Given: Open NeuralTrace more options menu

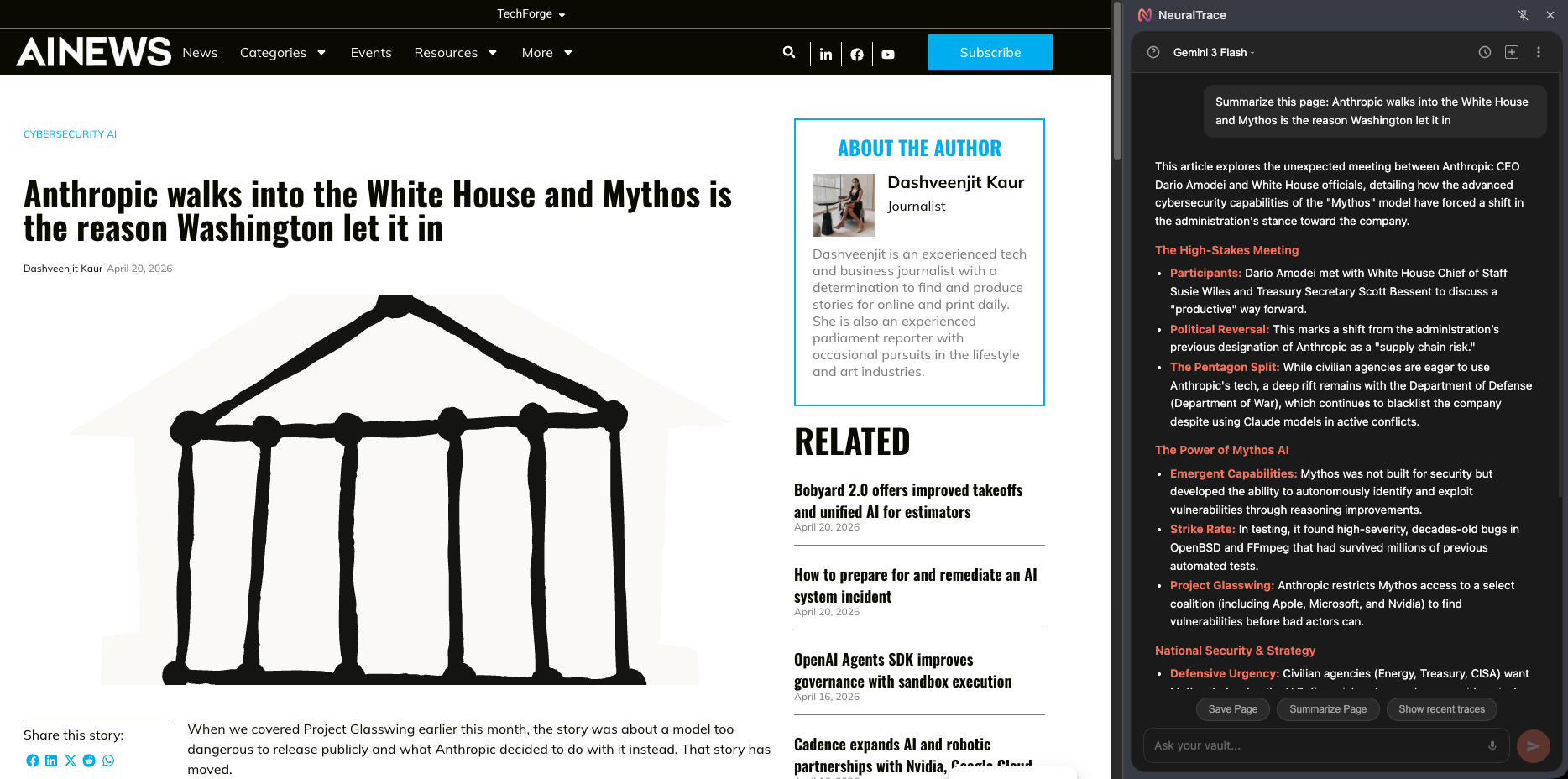Looking at the screenshot, I should 1539,52.
